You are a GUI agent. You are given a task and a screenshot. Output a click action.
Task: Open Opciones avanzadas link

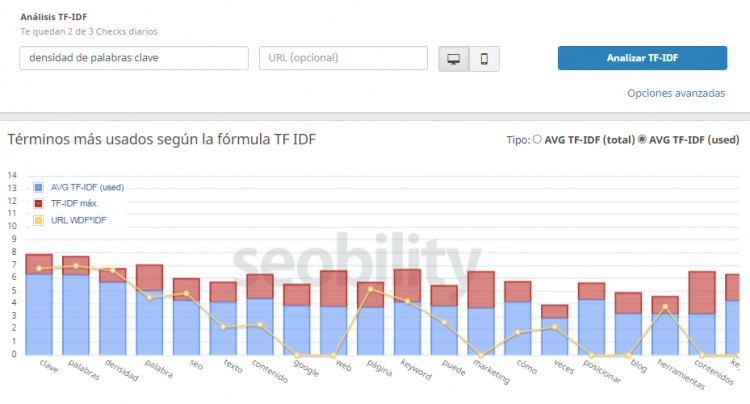(x=676, y=93)
